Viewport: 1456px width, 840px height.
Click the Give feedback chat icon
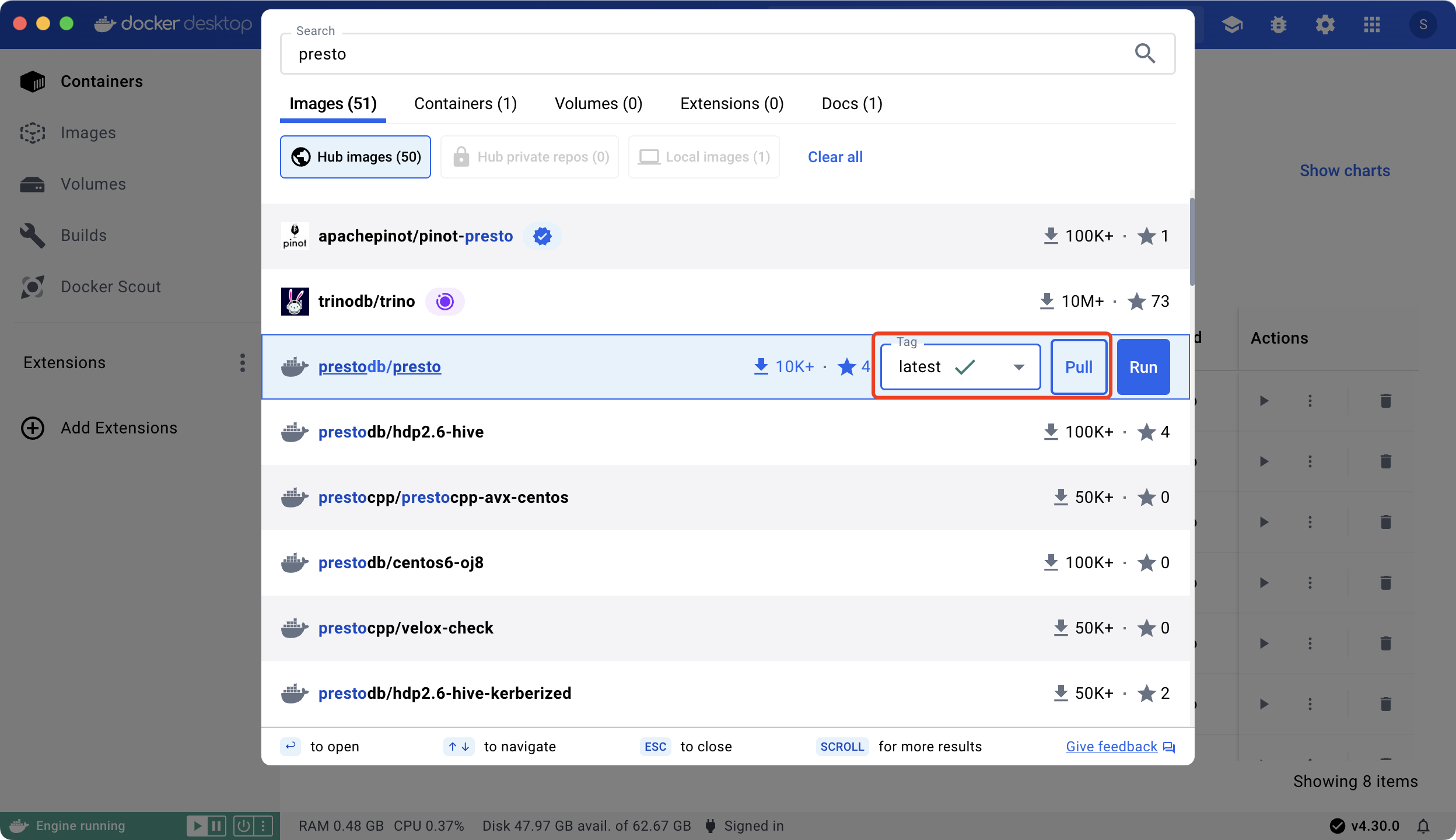[1168, 747]
